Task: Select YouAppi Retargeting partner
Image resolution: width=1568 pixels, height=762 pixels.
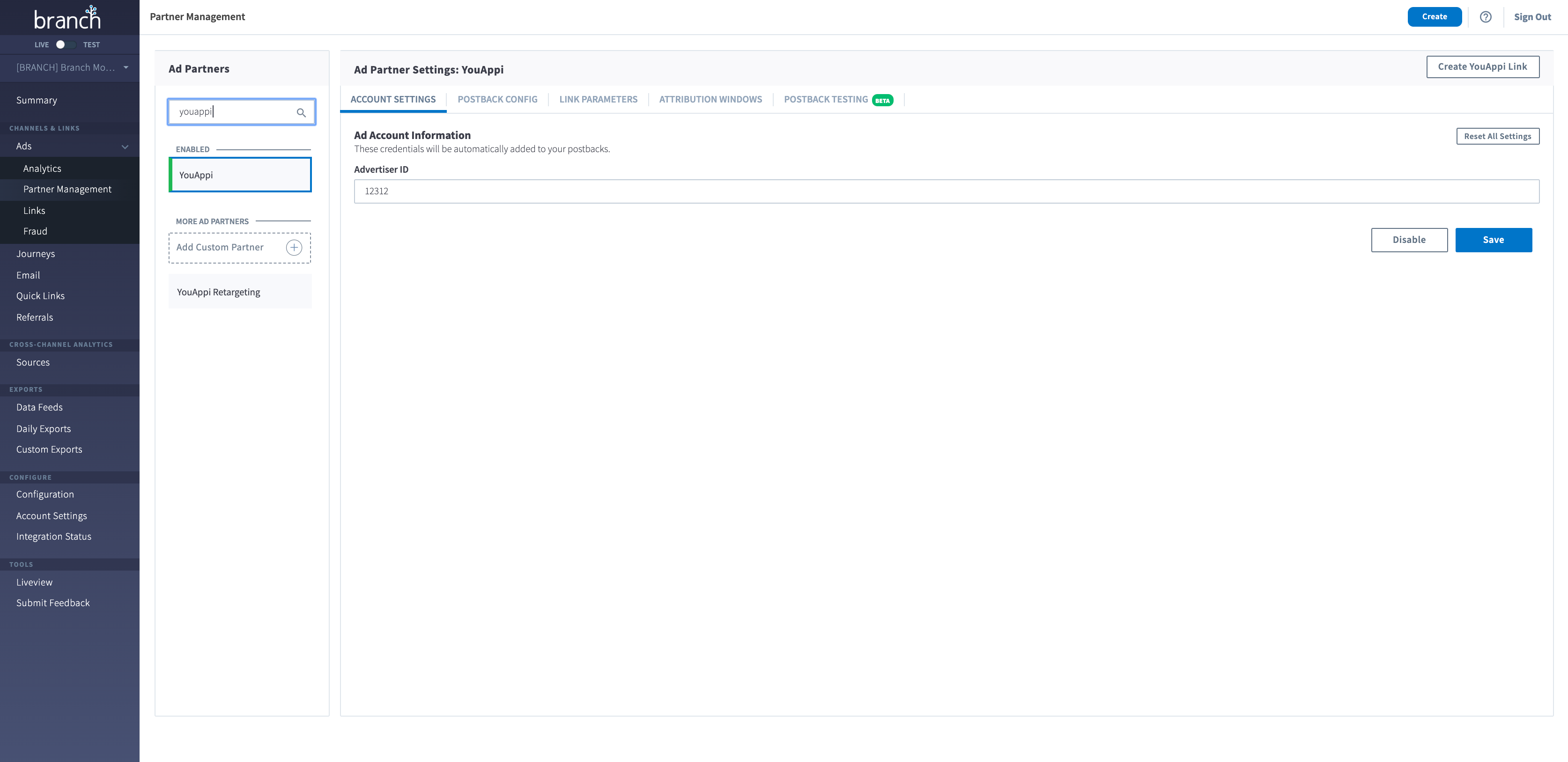Action: (240, 292)
